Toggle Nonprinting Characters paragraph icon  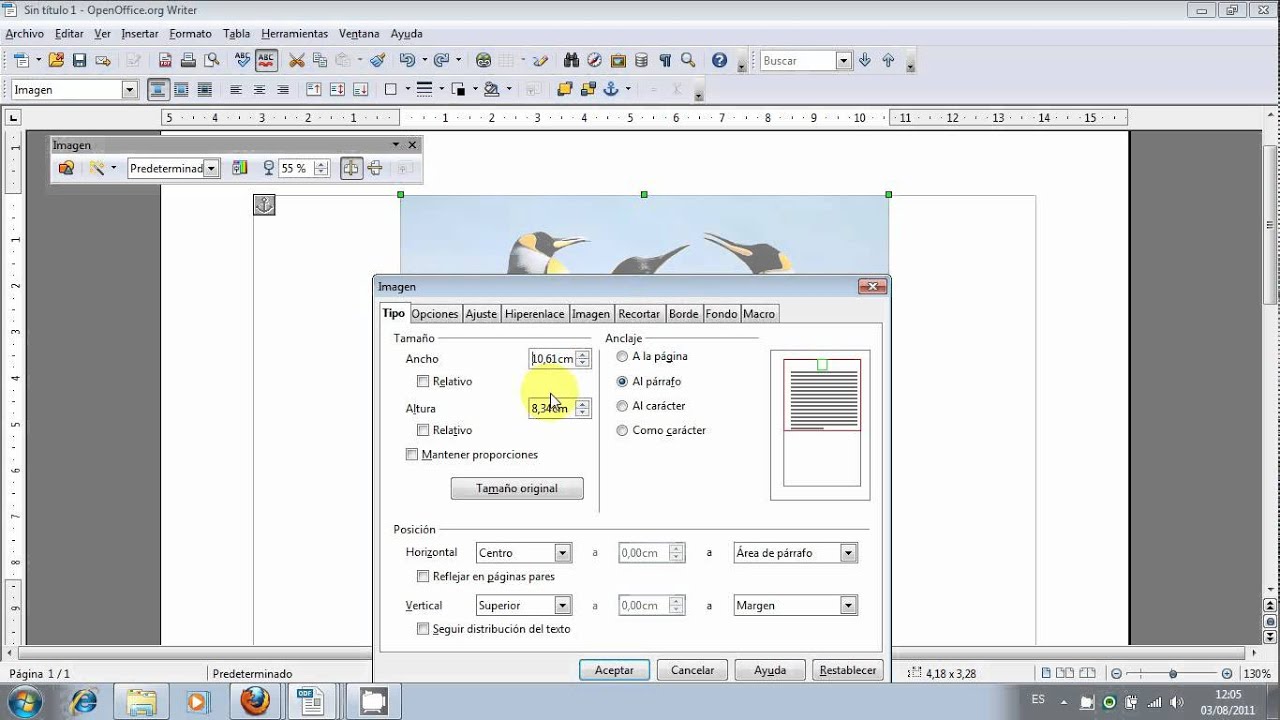665,61
